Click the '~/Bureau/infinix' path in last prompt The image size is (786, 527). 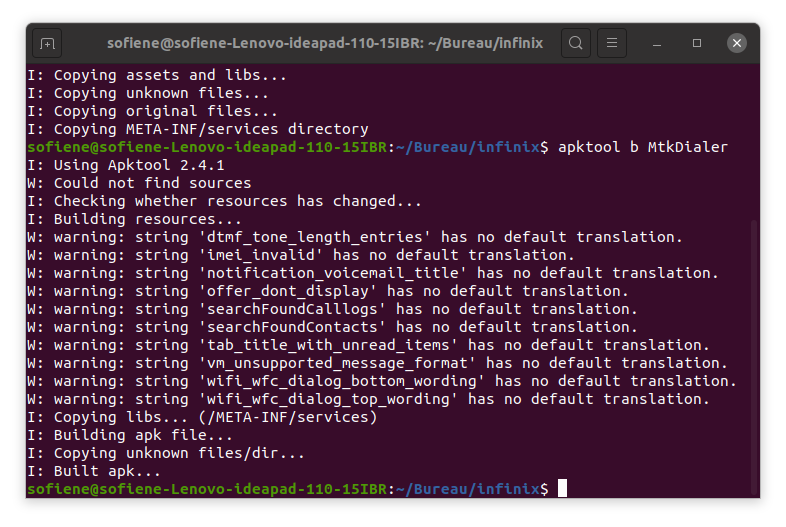[467, 489]
